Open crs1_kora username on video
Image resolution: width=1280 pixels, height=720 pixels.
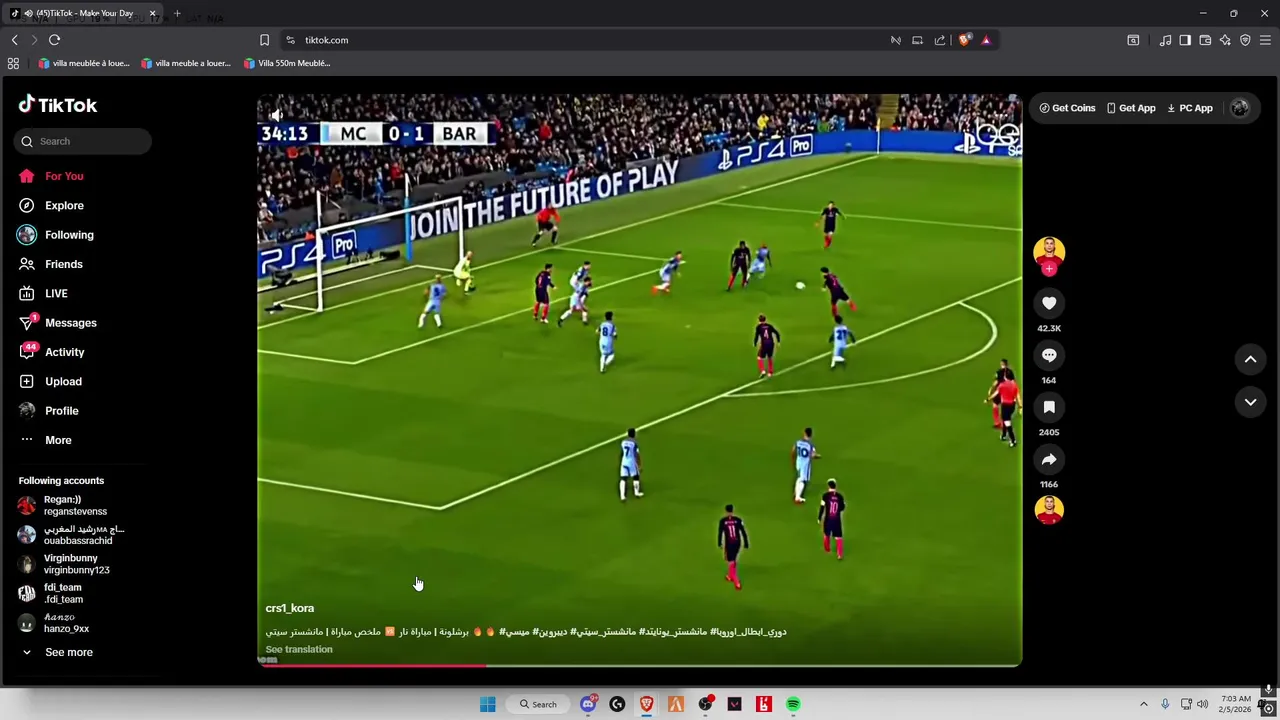point(289,608)
